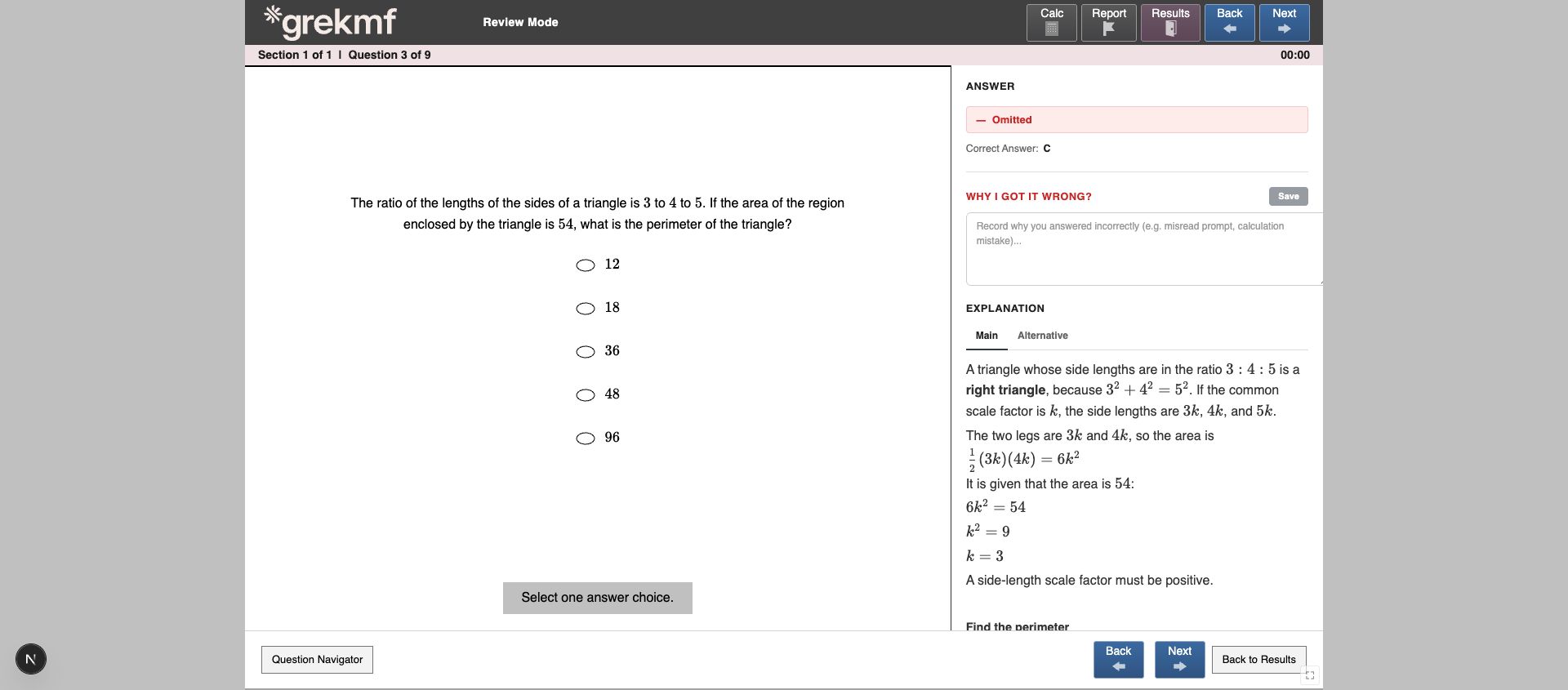Image resolution: width=1568 pixels, height=690 pixels.
Task: Go to Next using top toolbar arrow
Action: coord(1284,23)
